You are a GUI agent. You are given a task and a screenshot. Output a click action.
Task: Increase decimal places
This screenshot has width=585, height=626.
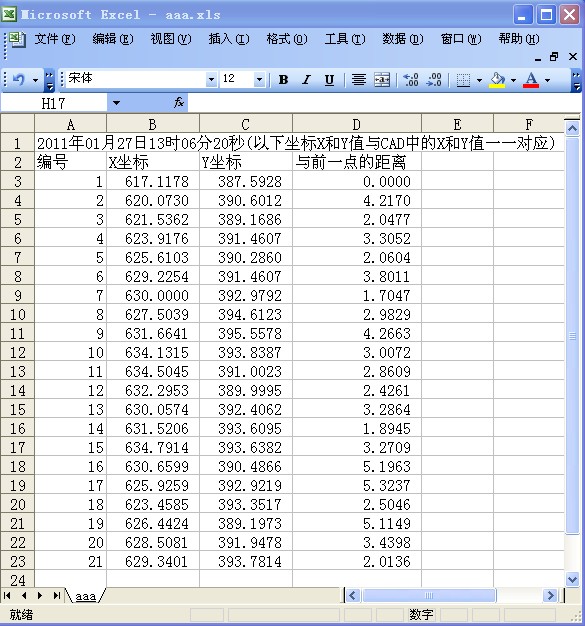point(410,80)
